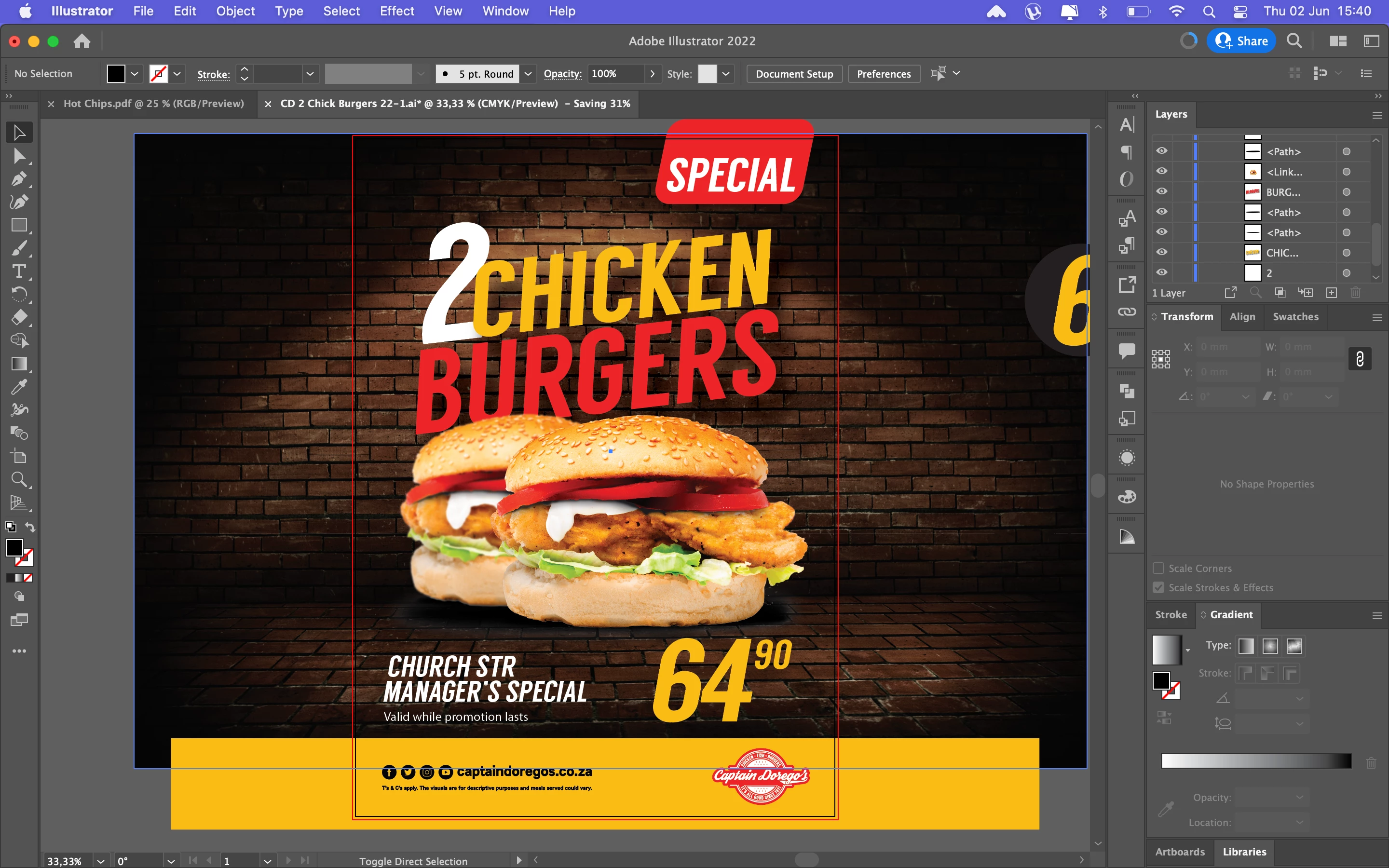Select the Zoom tool
Screen dimensions: 1389x868
19,479
